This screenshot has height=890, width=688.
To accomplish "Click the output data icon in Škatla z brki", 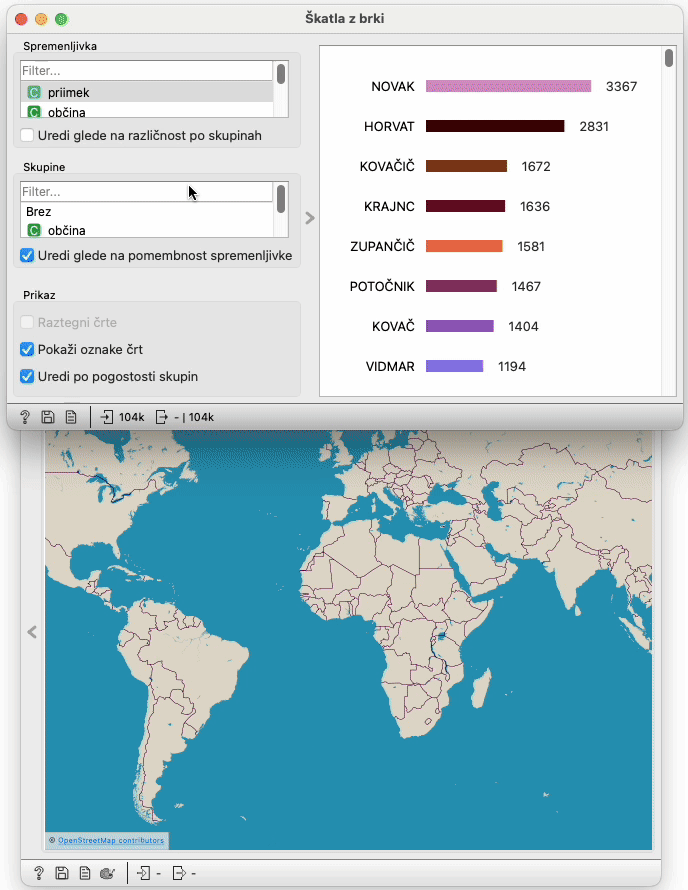I will [161, 417].
